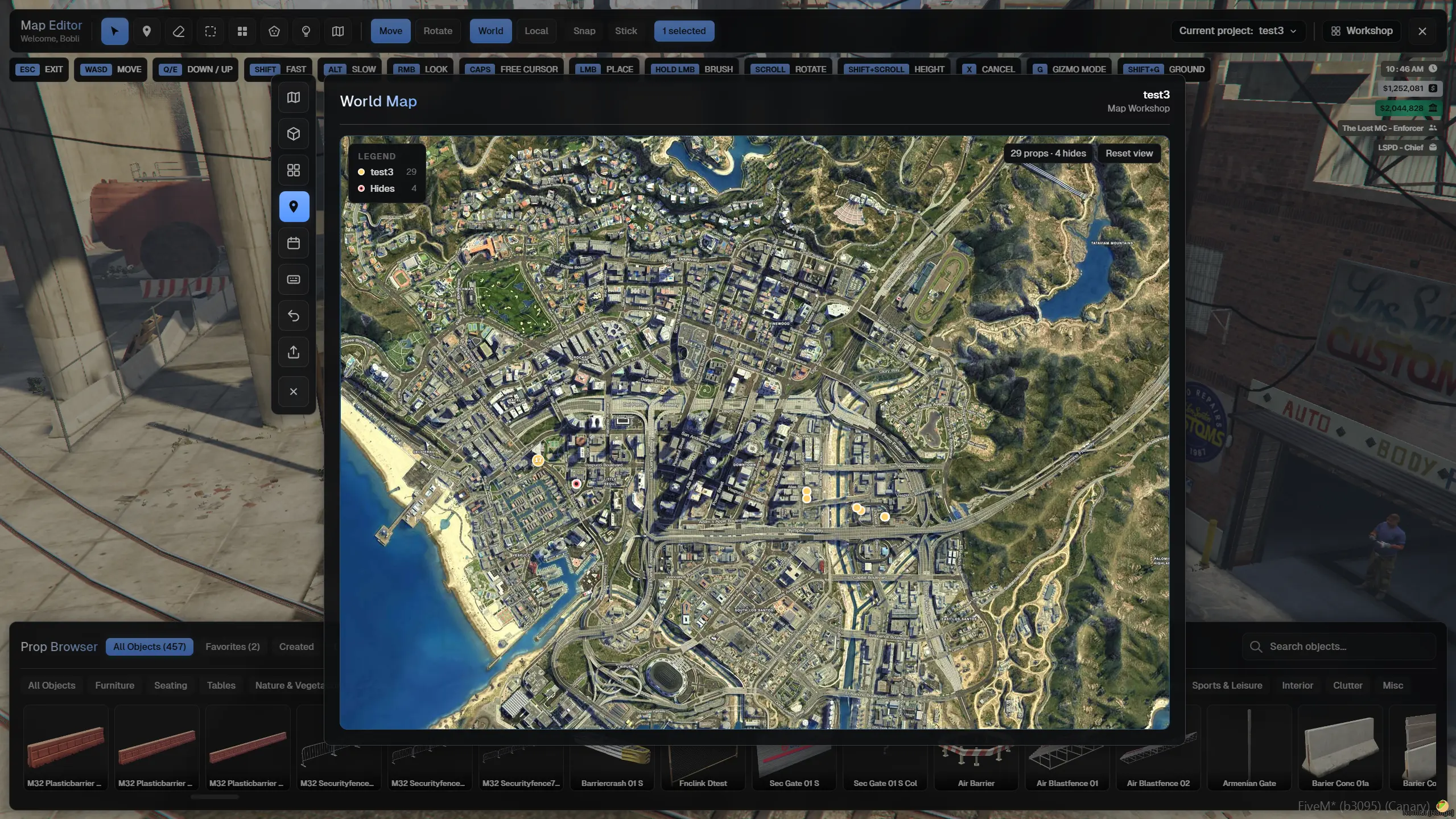
Task: Click the 1 selected badge
Action: (684, 31)
